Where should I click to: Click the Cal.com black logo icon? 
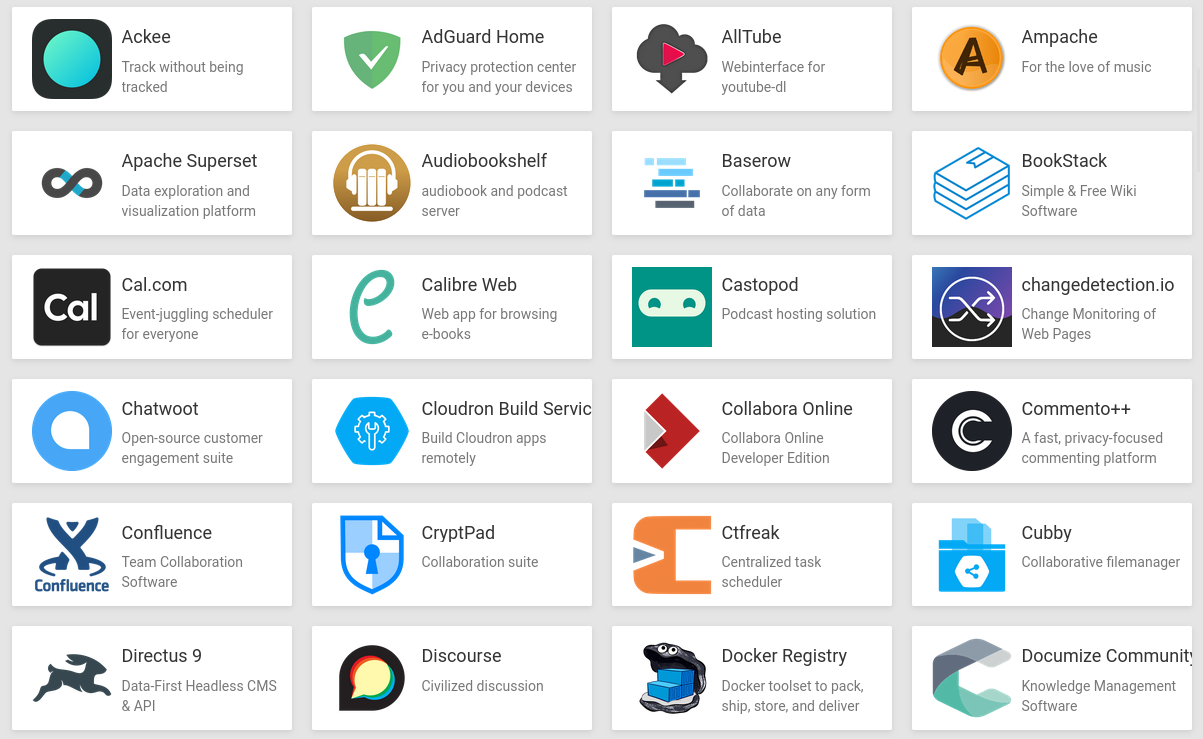pos(72,307)
